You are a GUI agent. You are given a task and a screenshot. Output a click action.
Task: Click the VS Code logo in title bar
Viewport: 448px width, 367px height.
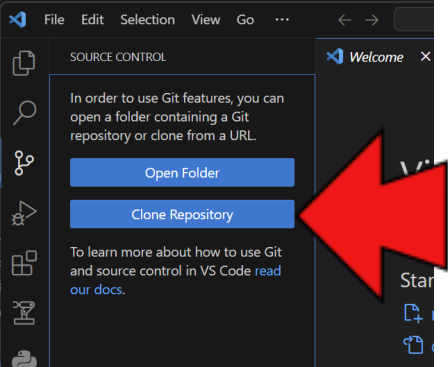(18, 19)
